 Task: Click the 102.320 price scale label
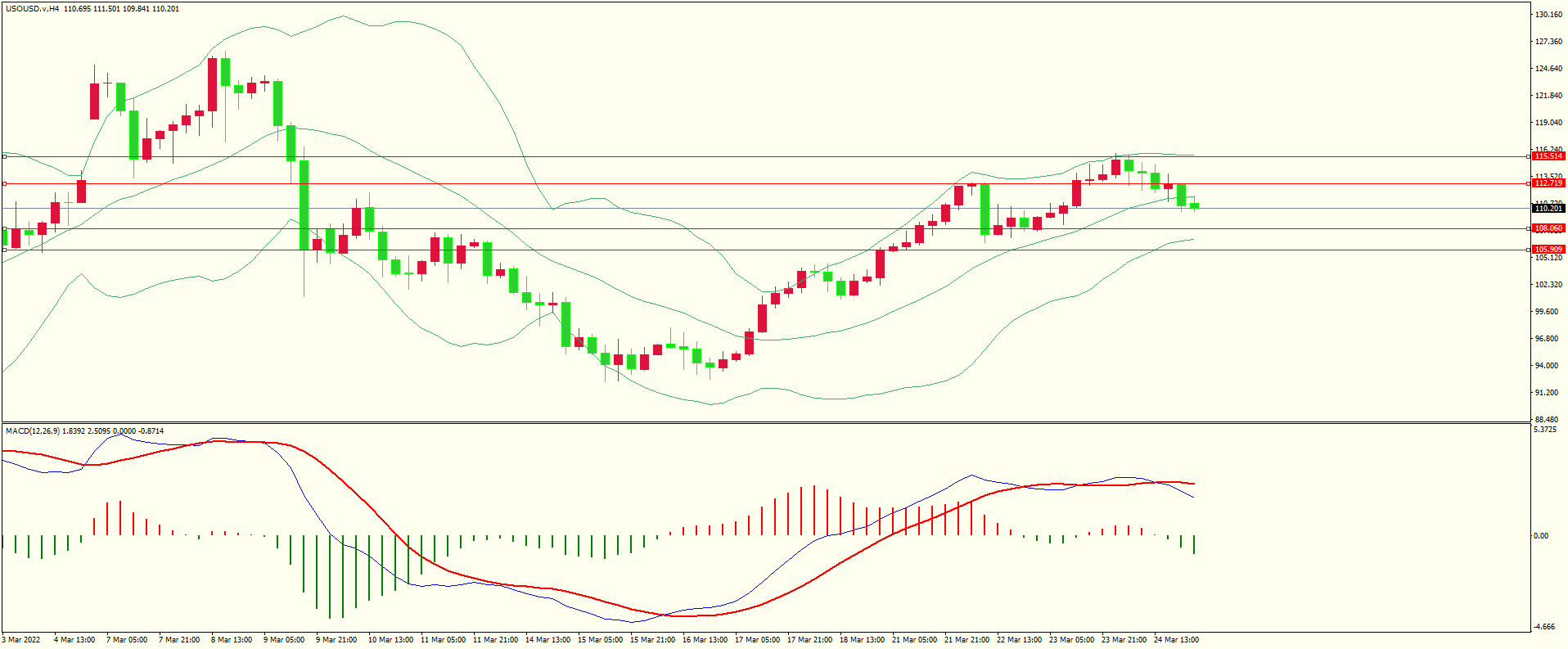tap(1549, 285)
